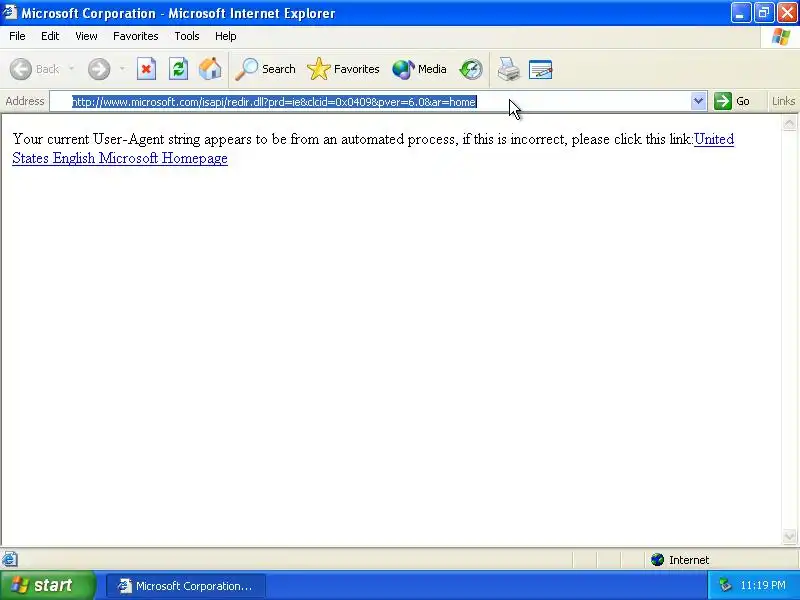Open the Search pane button
800x600 pixels.
265,69
